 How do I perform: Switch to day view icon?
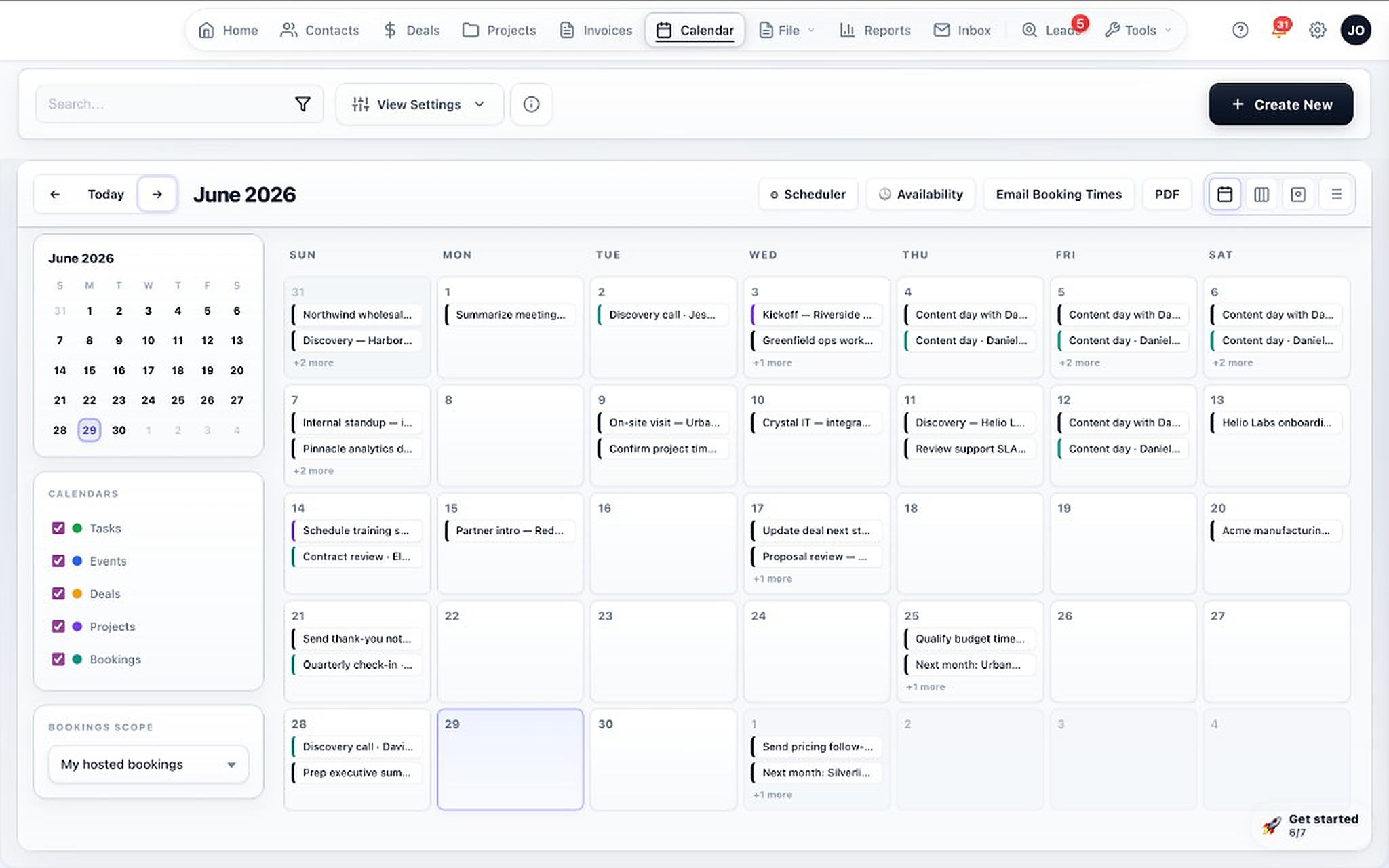click(1298, 195)
